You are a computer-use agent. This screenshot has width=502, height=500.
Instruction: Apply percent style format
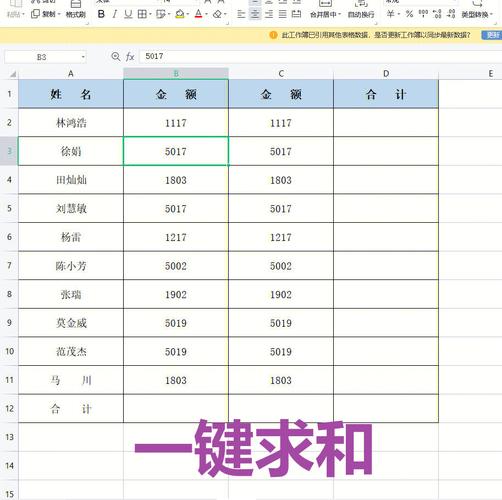coord(409,14)
